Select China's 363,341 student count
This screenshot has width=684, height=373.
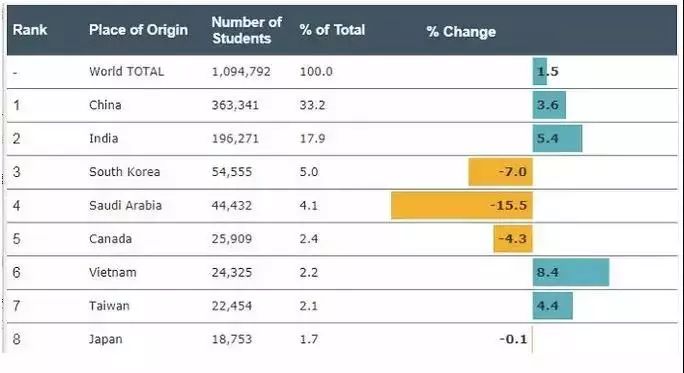click(235, 105)
